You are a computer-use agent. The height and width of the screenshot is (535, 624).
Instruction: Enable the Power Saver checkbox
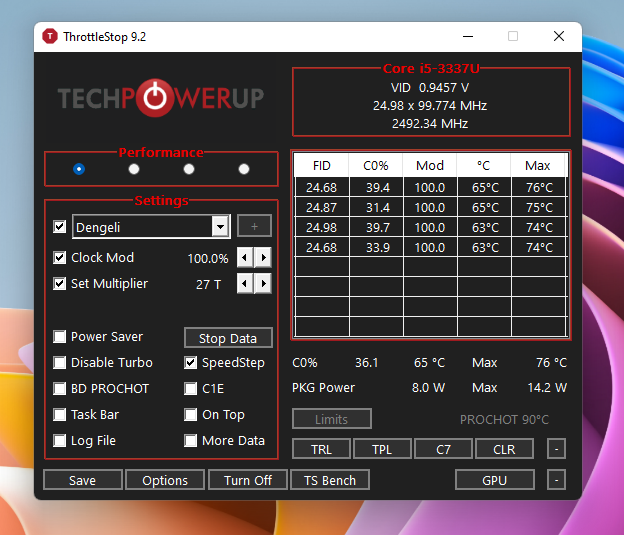click(x=60, y=337)
